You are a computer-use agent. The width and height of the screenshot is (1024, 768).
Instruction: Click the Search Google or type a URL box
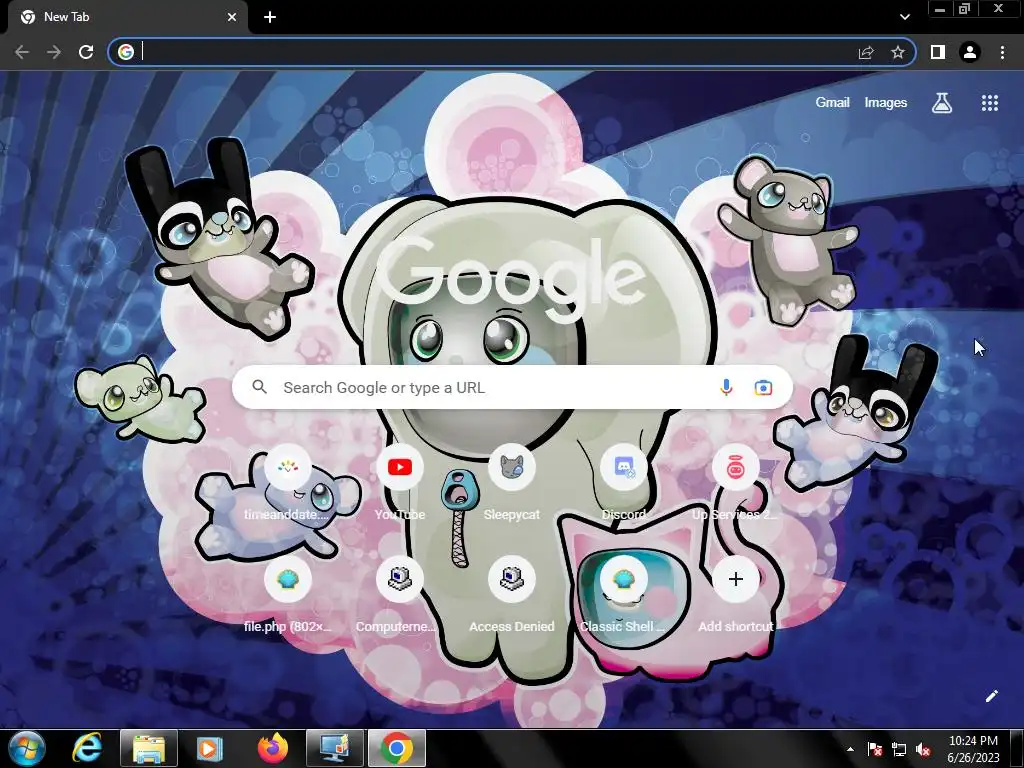[512, 387]
